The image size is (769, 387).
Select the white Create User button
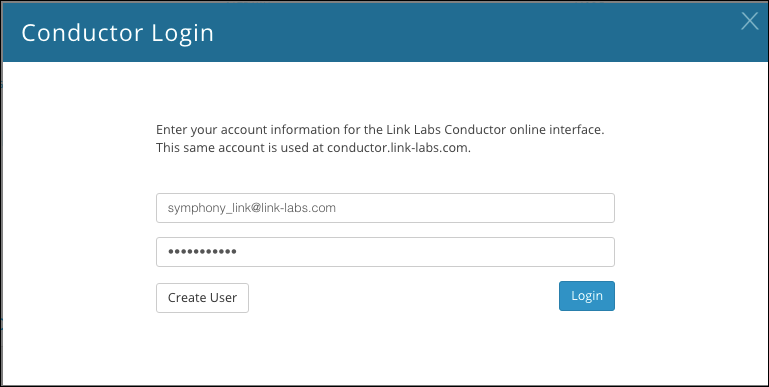202,298
